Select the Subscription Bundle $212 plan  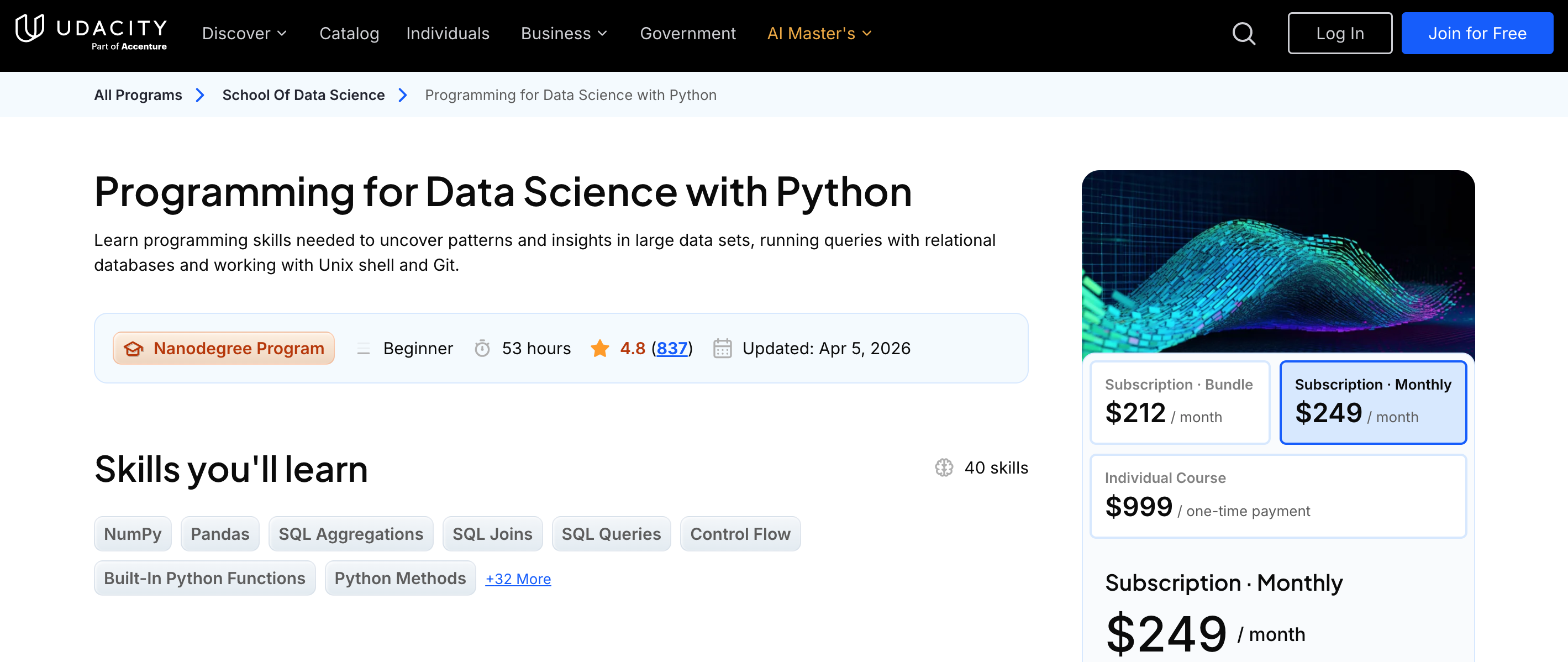coord(1179,402)
